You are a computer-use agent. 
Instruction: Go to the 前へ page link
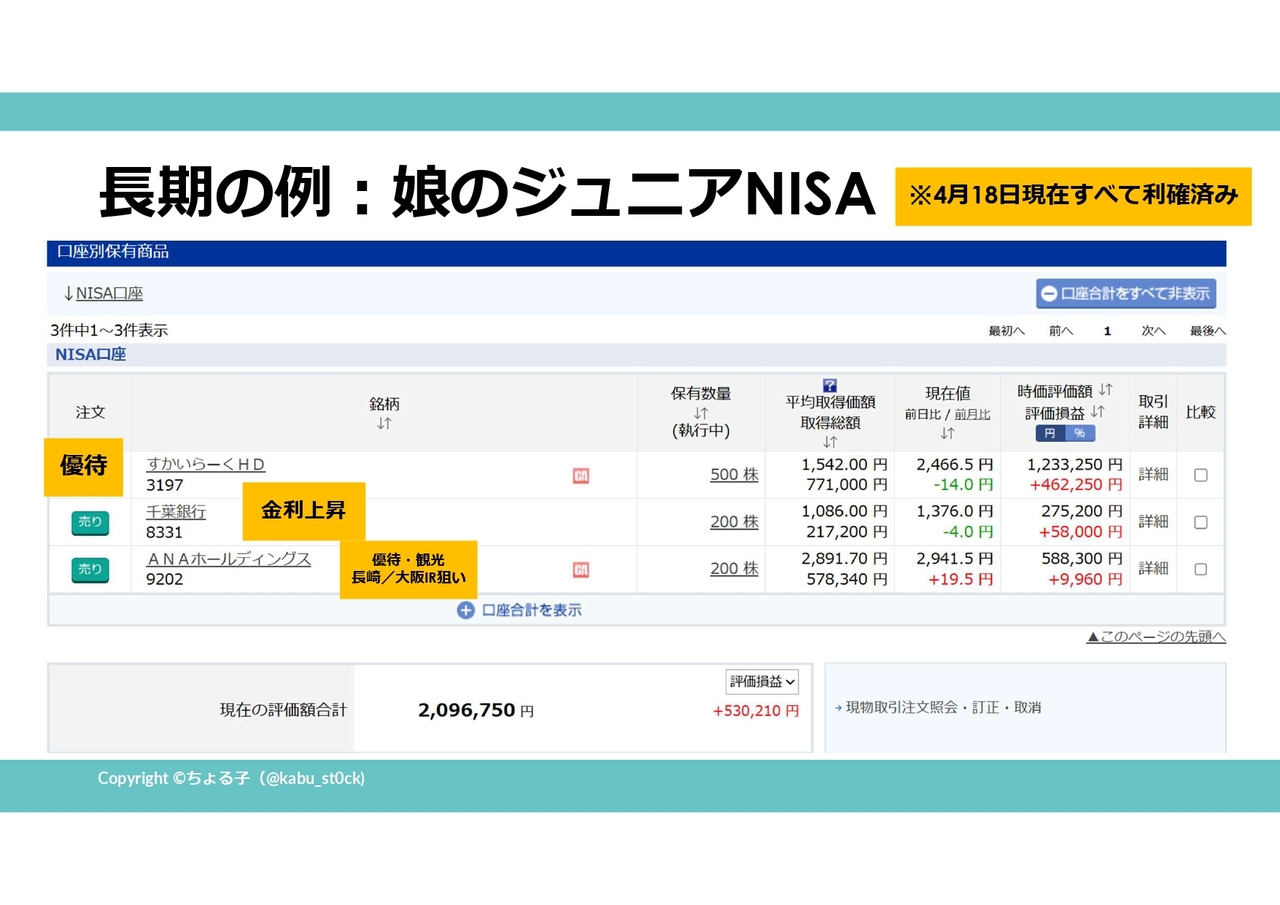pos(1061,331)
